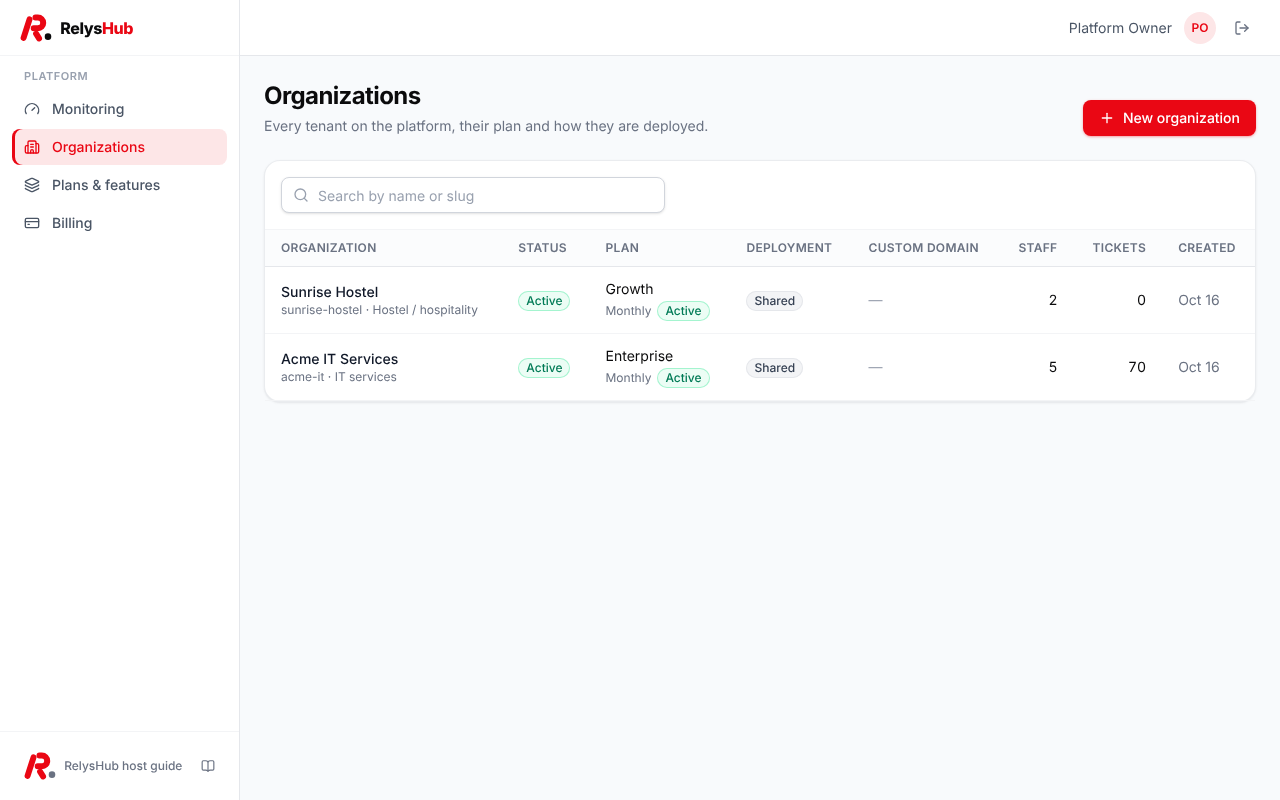Viewport: 1280px width, 800px height.
Task: Click plan Active badge in Growth row
Action: coord(683,311)
